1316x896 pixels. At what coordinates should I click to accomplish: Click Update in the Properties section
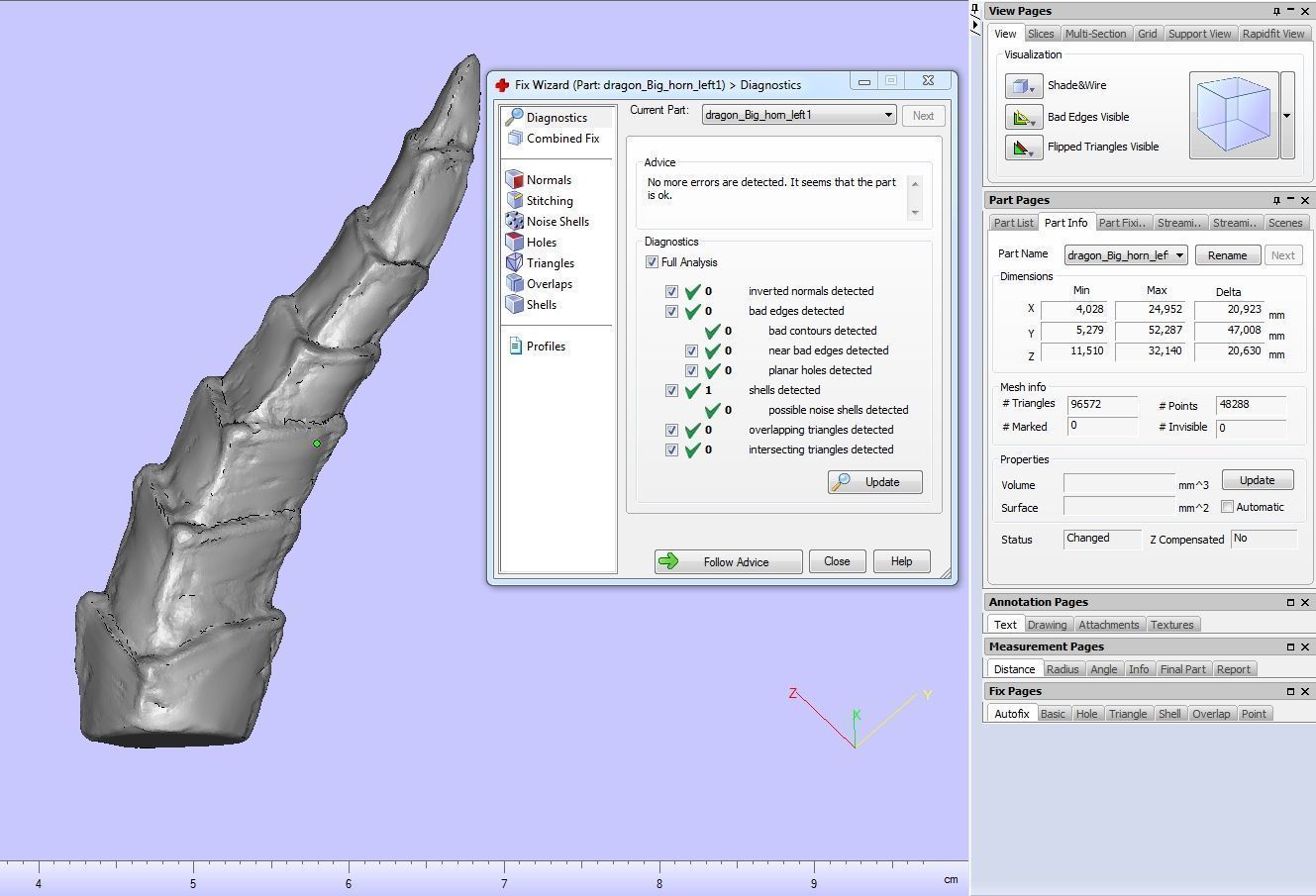(x=1257, y=480)
